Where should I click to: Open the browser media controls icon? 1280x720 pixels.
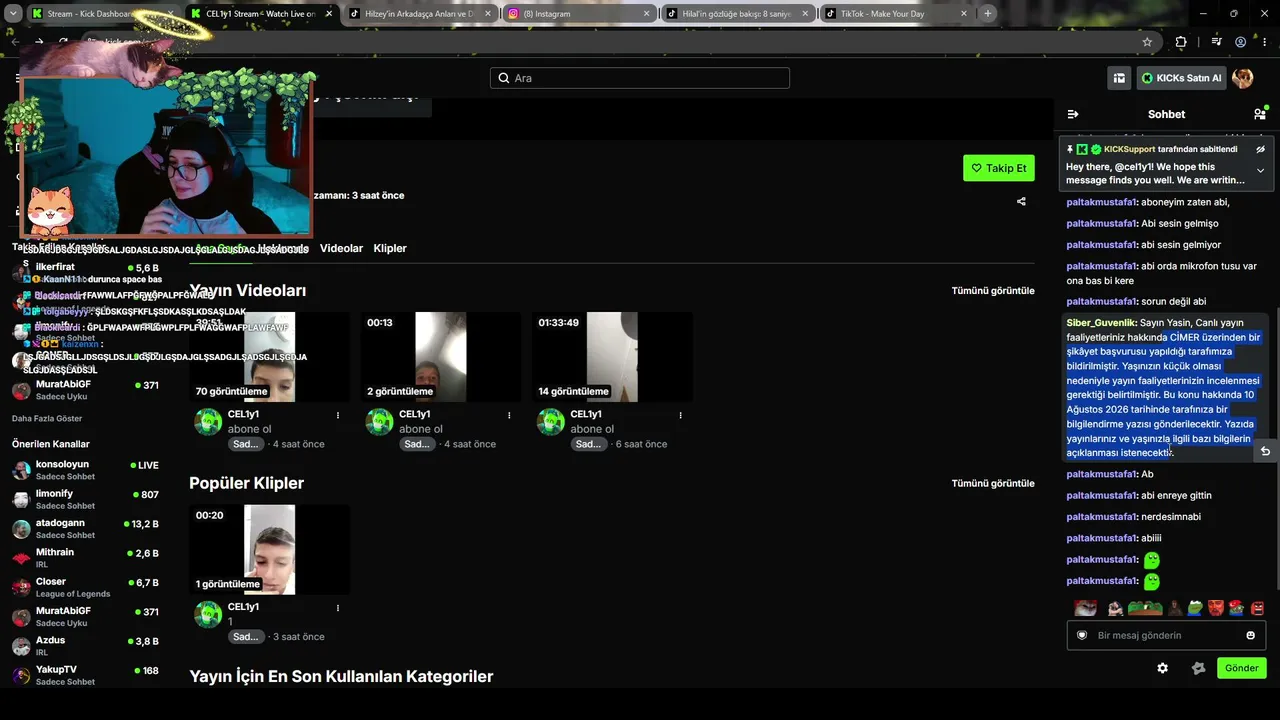1216,42
